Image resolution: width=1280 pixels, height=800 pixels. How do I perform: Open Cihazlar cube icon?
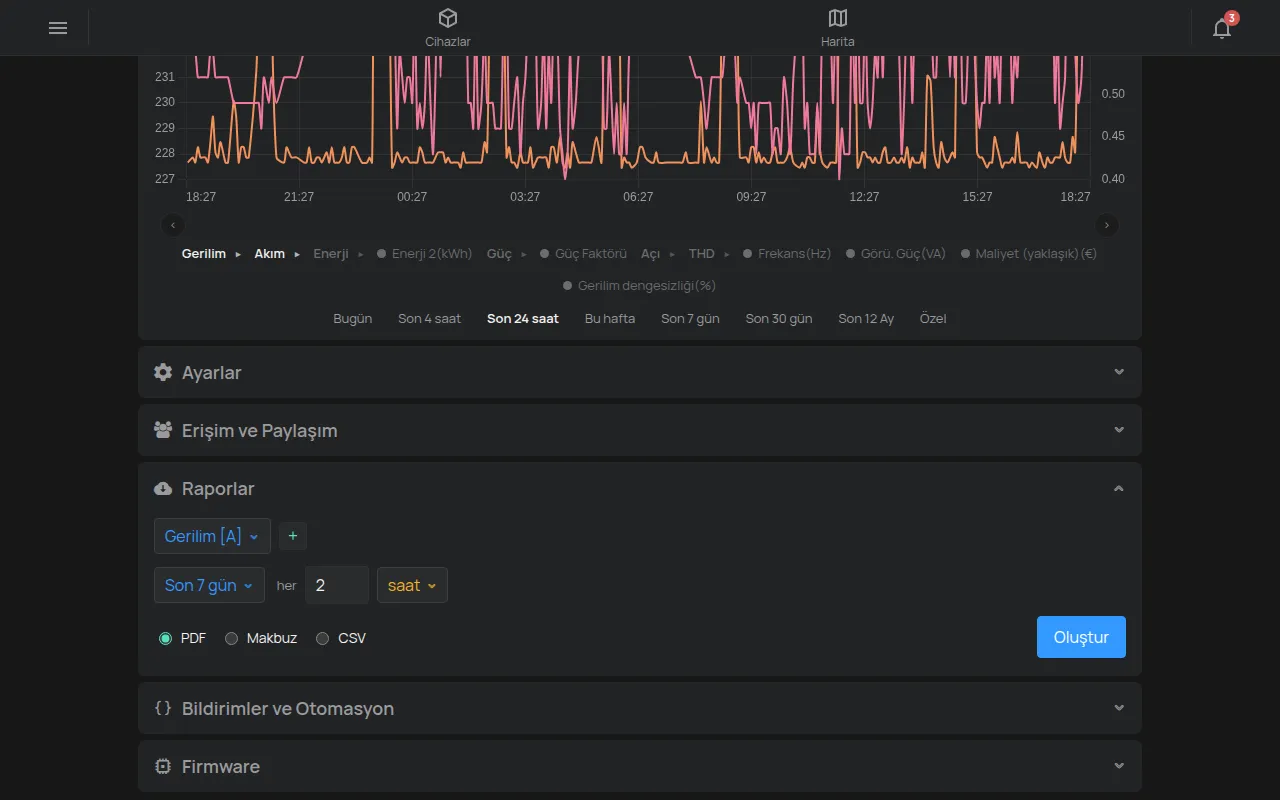coord(448,18)
